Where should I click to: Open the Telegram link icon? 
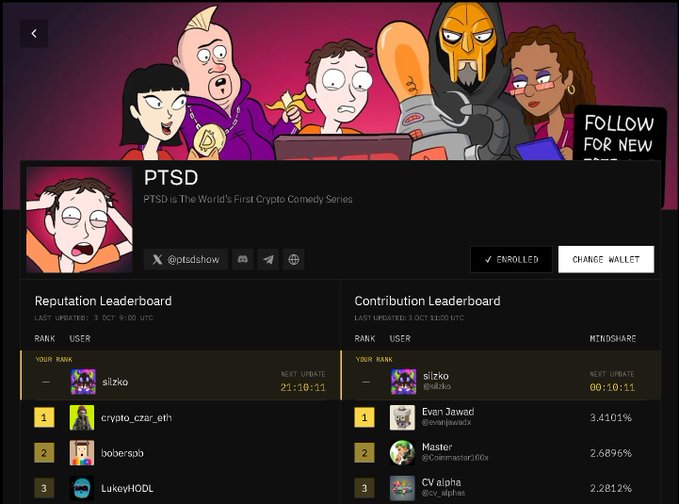pyautogui.click(x=268, y=259)
